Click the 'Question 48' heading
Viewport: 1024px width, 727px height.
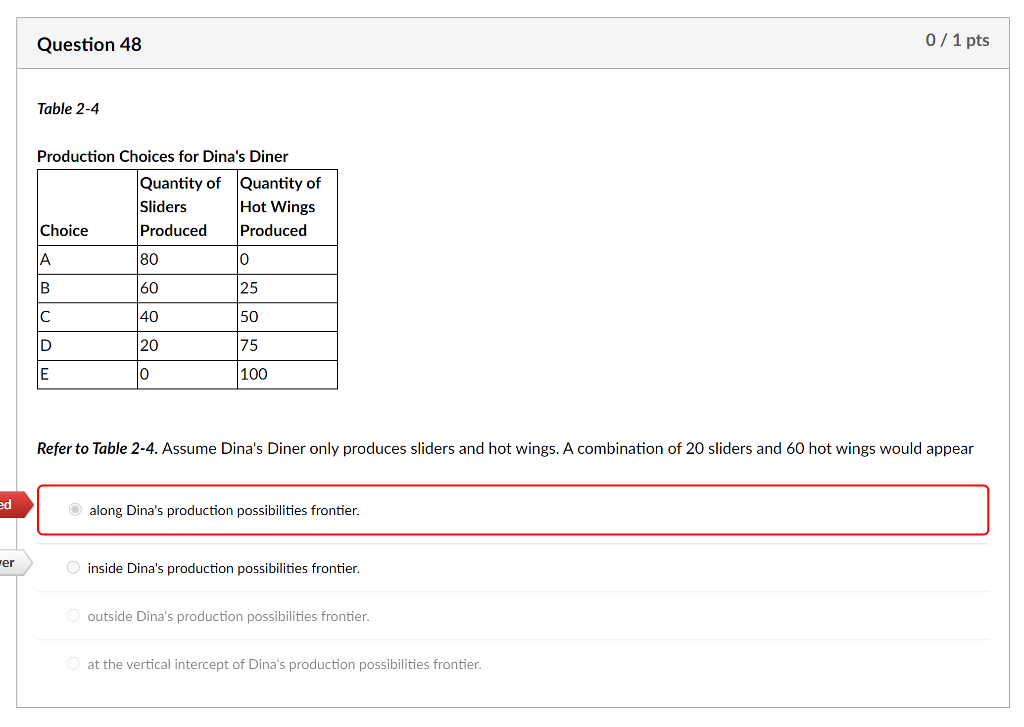pyautogui.click(x=89, y=44)
